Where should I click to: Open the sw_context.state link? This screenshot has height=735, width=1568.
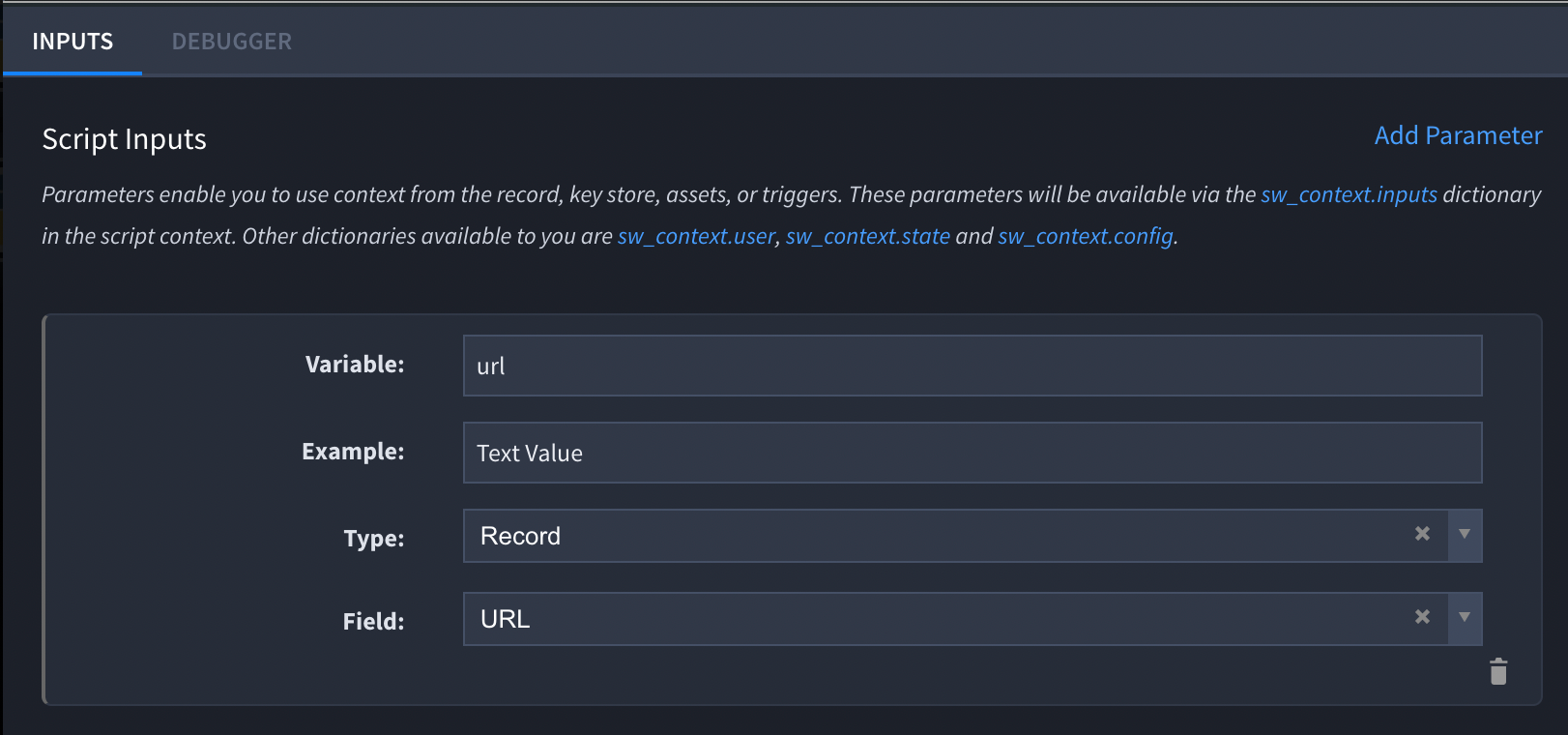point(868,236)
